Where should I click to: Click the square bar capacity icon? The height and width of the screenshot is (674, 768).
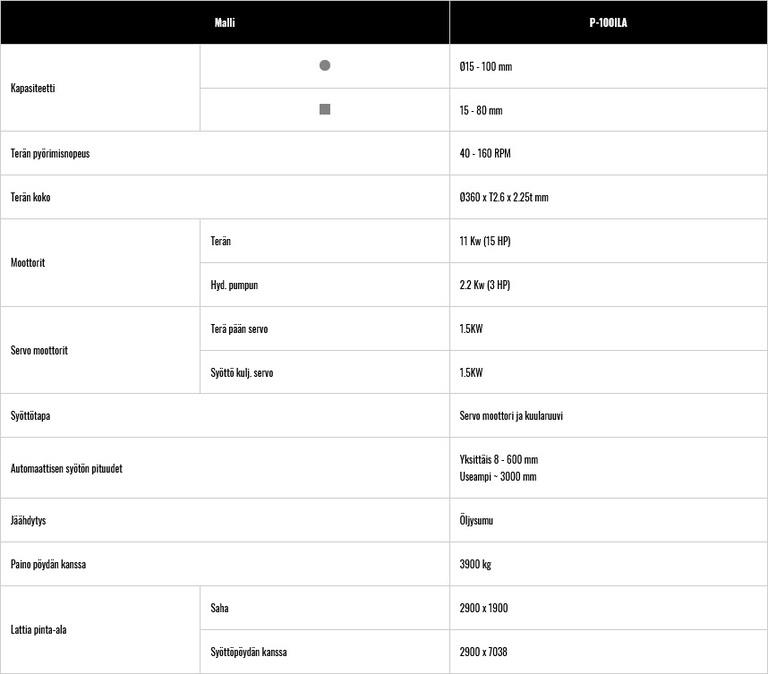pos(324,110)
